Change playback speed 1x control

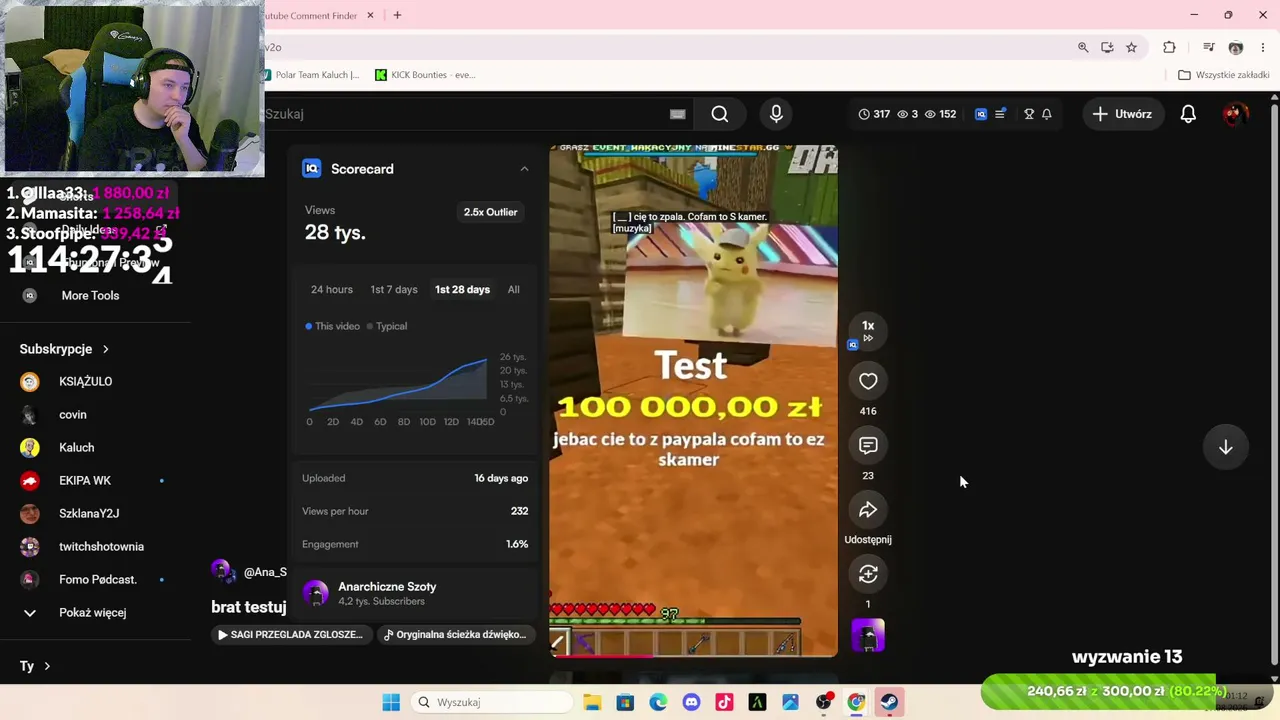(868, 331)
